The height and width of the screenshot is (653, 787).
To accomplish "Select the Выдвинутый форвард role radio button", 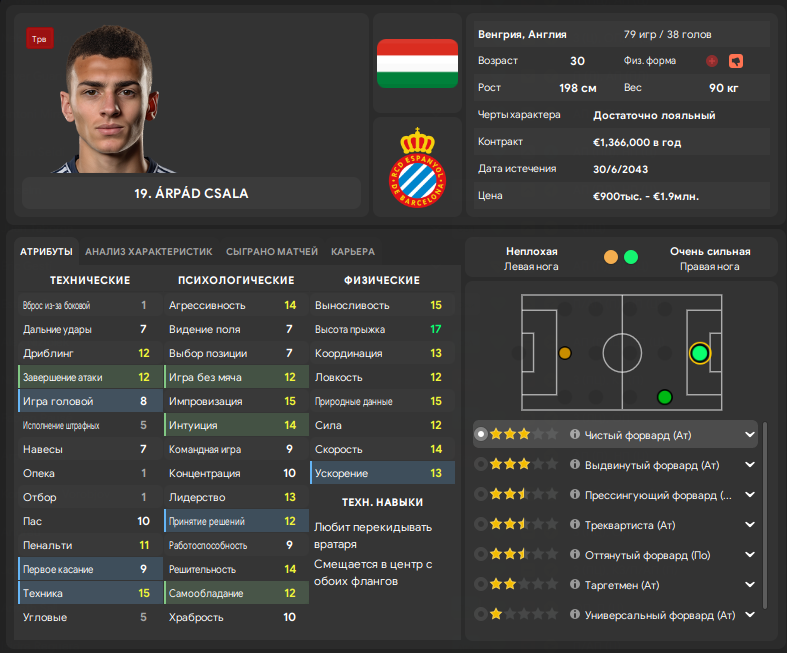I will [481, 465].
